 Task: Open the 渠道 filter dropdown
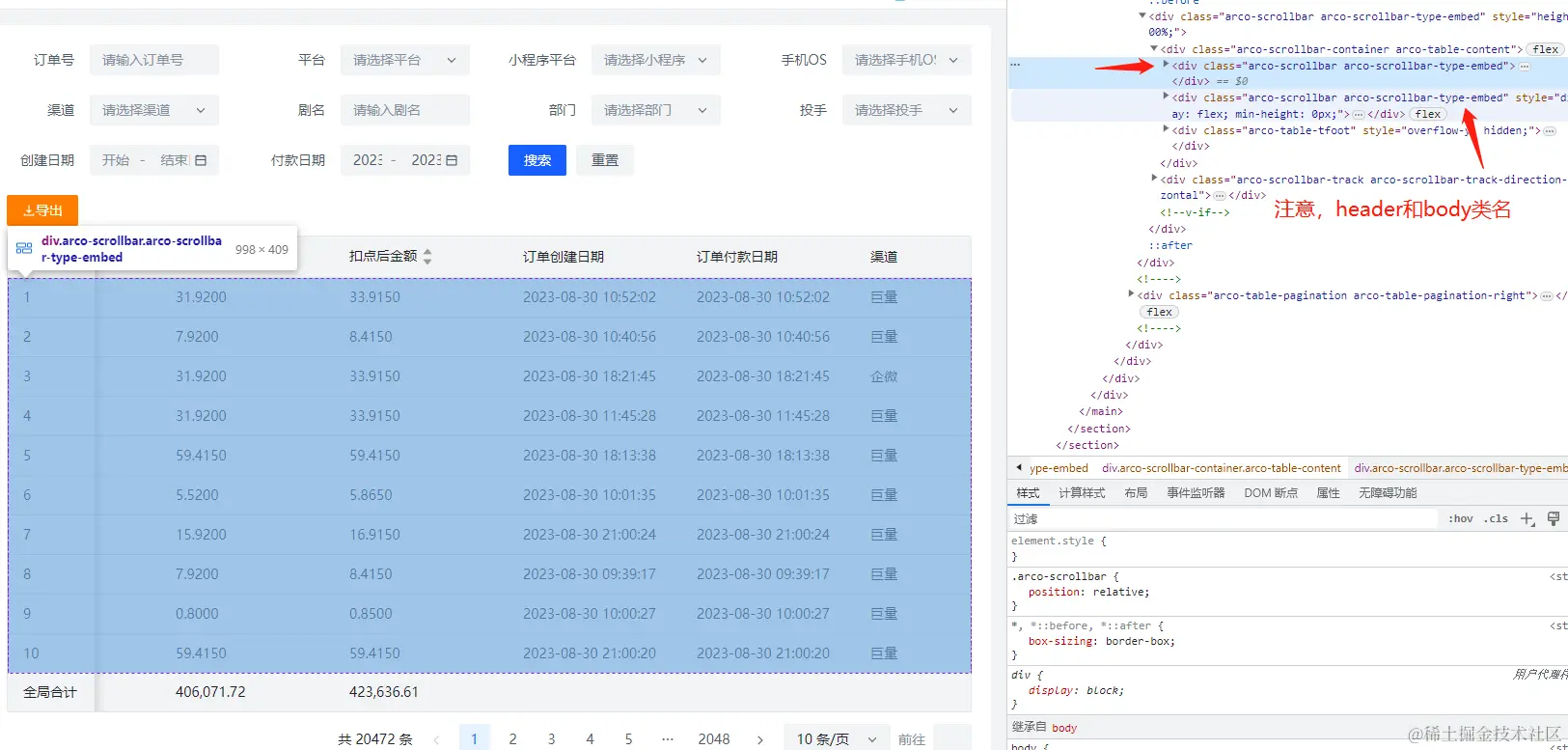(154, 110)
